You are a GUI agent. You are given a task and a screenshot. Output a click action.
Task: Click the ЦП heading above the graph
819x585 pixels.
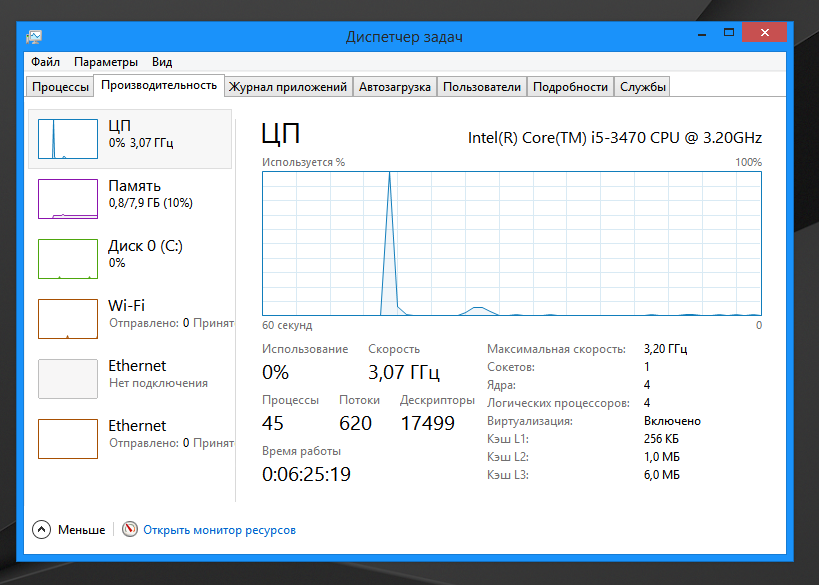[281, 134]
